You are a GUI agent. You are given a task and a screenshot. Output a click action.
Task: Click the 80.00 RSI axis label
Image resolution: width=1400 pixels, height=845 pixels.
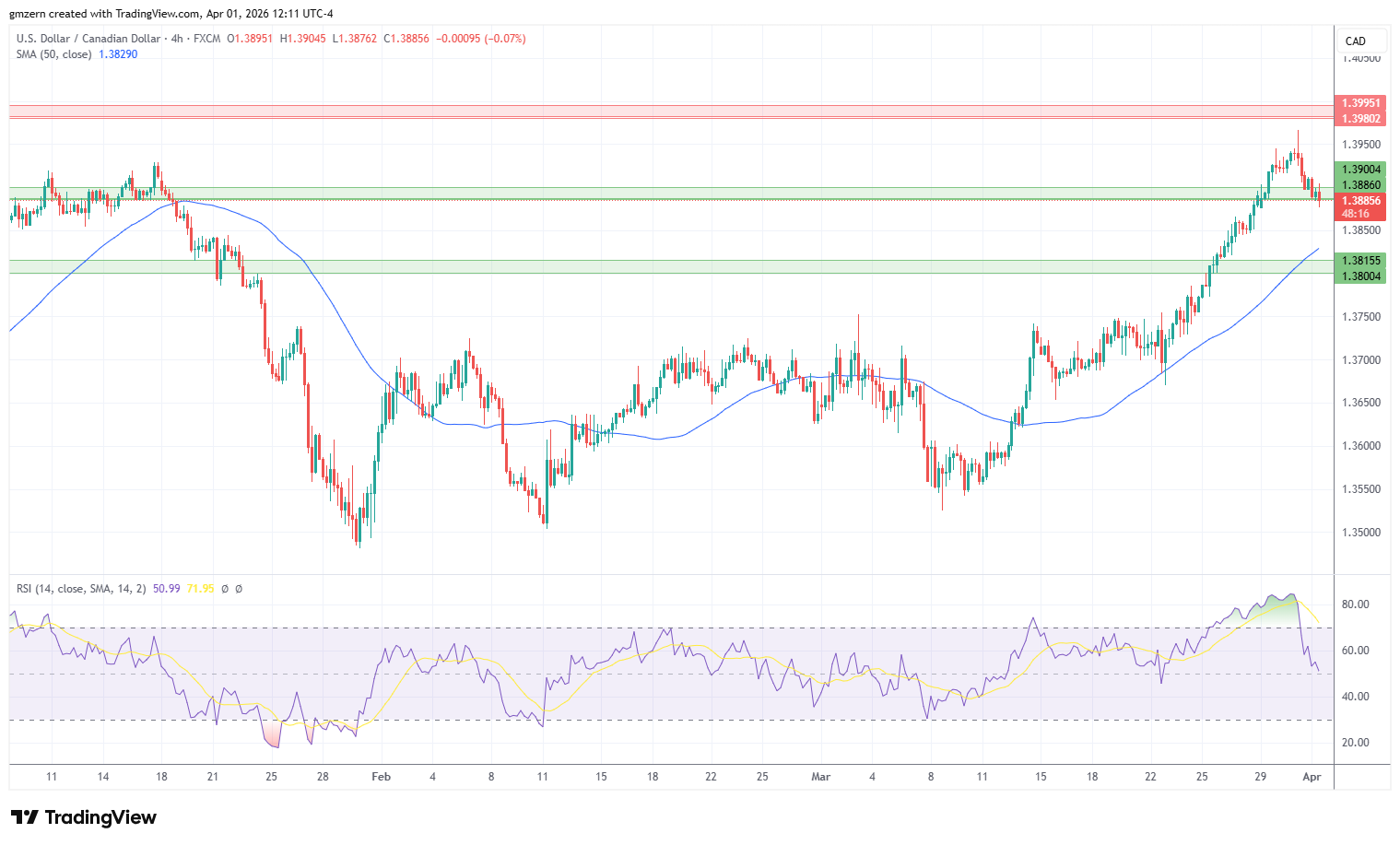pyautogui.click(x=1355, y=604)
